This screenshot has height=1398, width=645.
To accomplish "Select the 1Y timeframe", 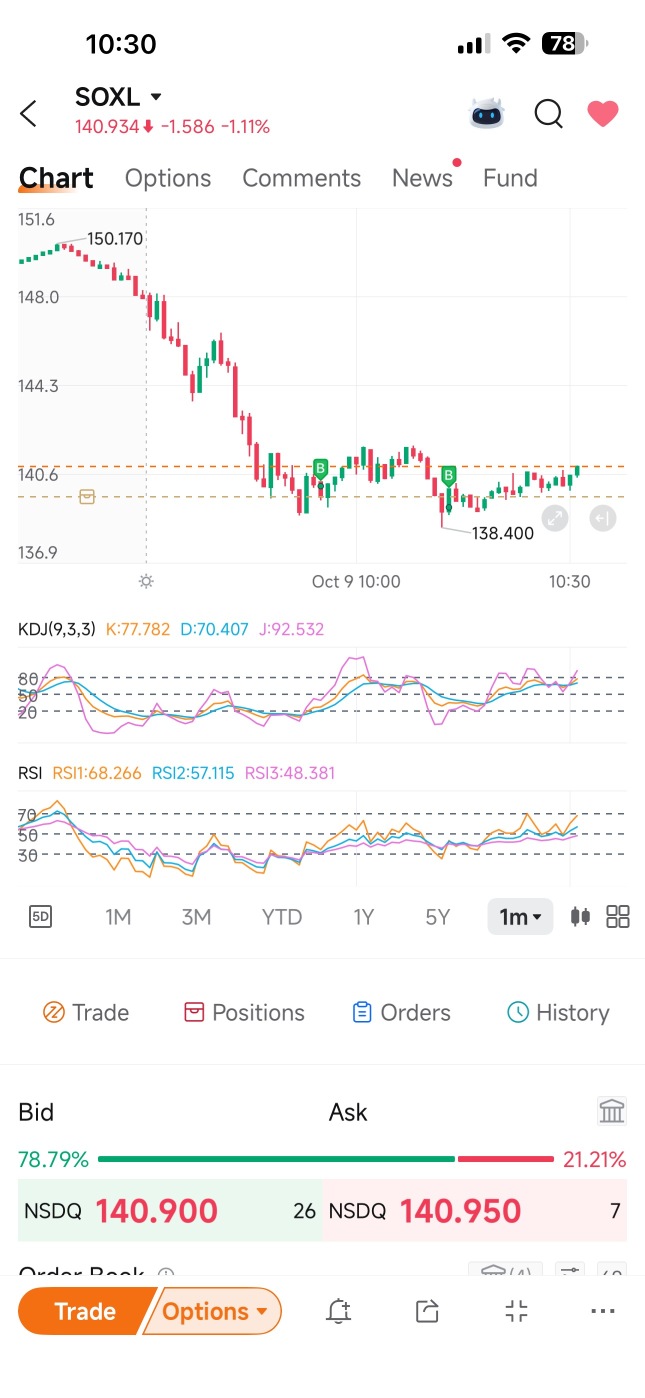I will click(x=363, y=917).
